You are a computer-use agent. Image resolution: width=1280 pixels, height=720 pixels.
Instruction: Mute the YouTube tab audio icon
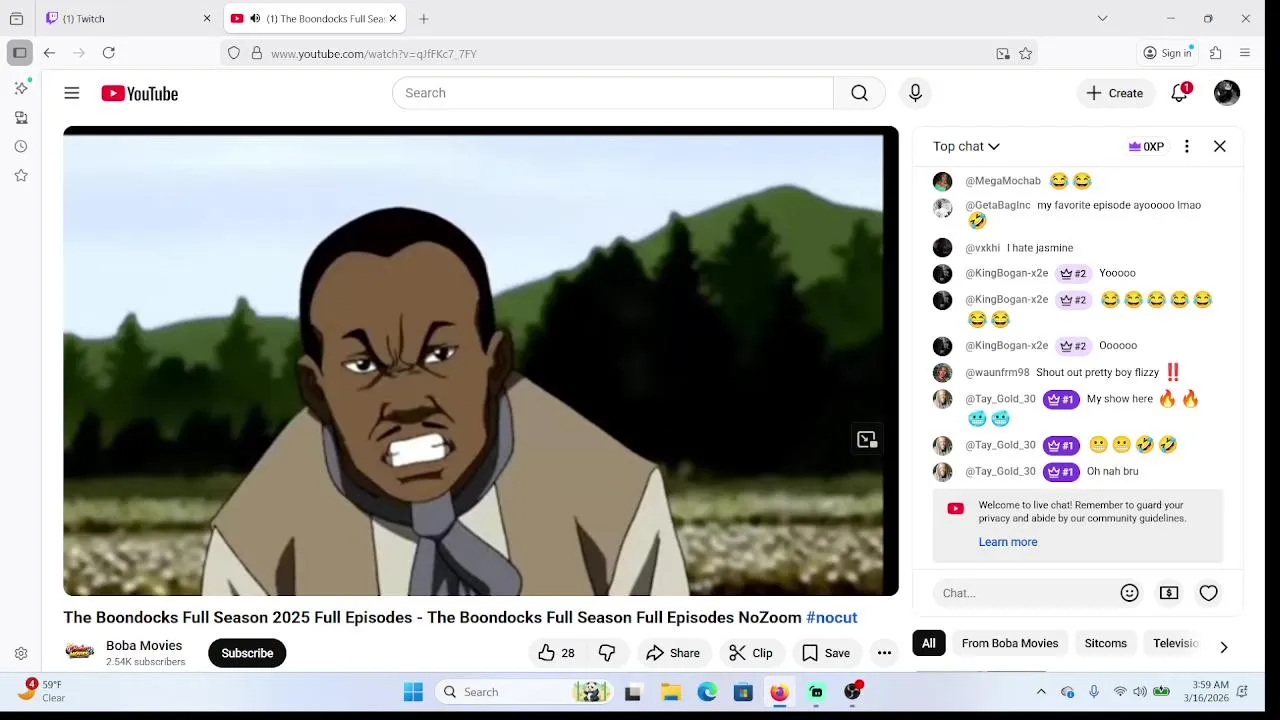(x=255, y=18)
